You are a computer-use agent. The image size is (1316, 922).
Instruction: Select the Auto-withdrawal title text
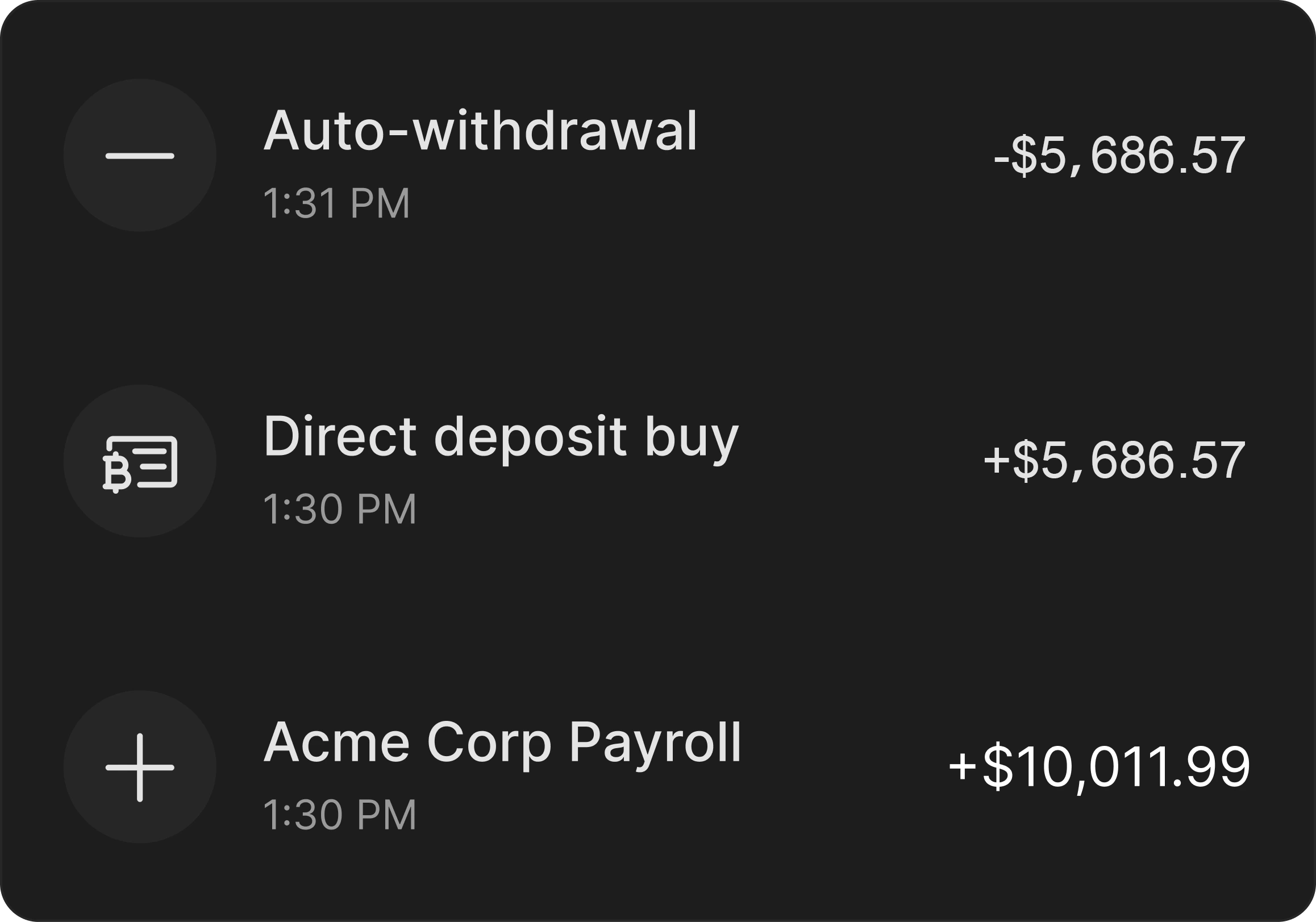point(481,131)
